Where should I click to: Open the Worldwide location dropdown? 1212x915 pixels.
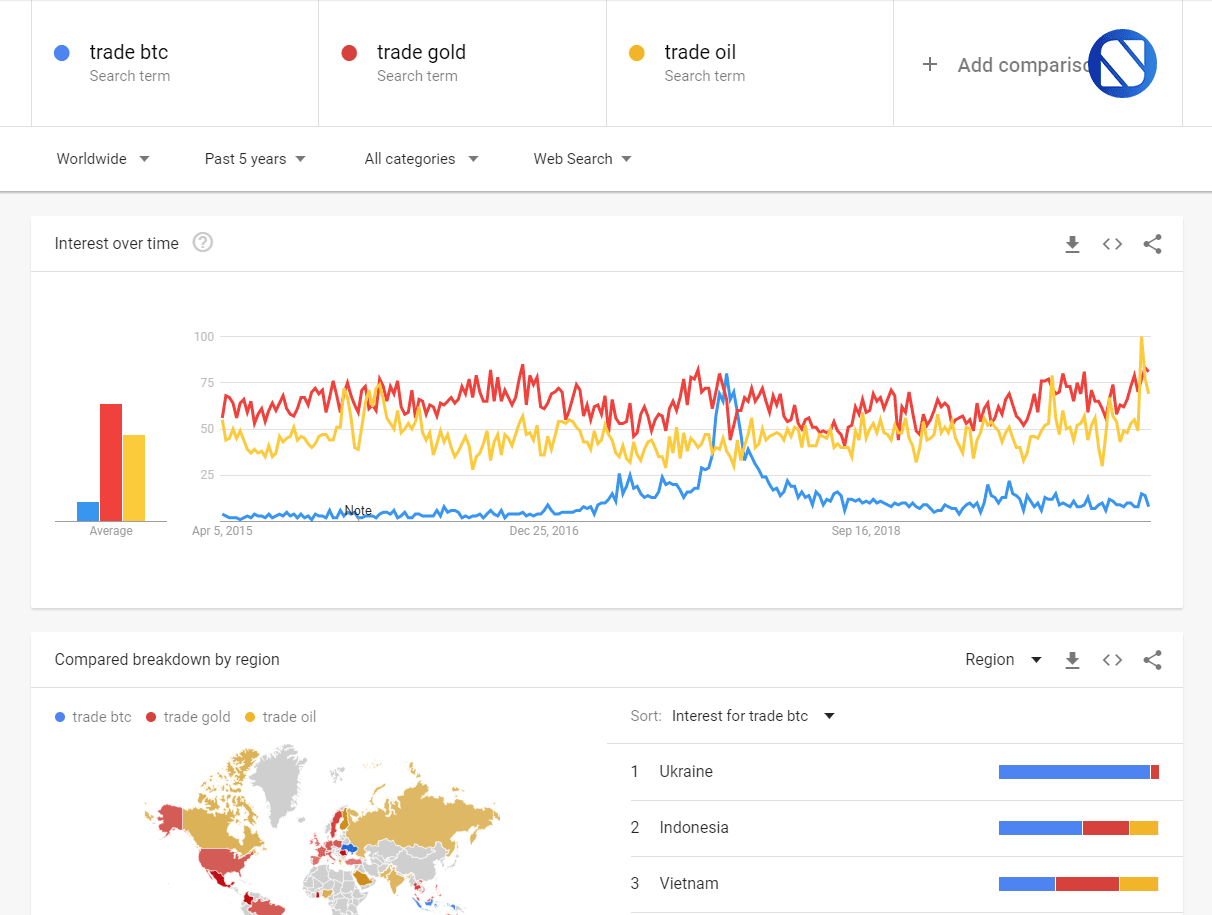(x=103, y=159)
